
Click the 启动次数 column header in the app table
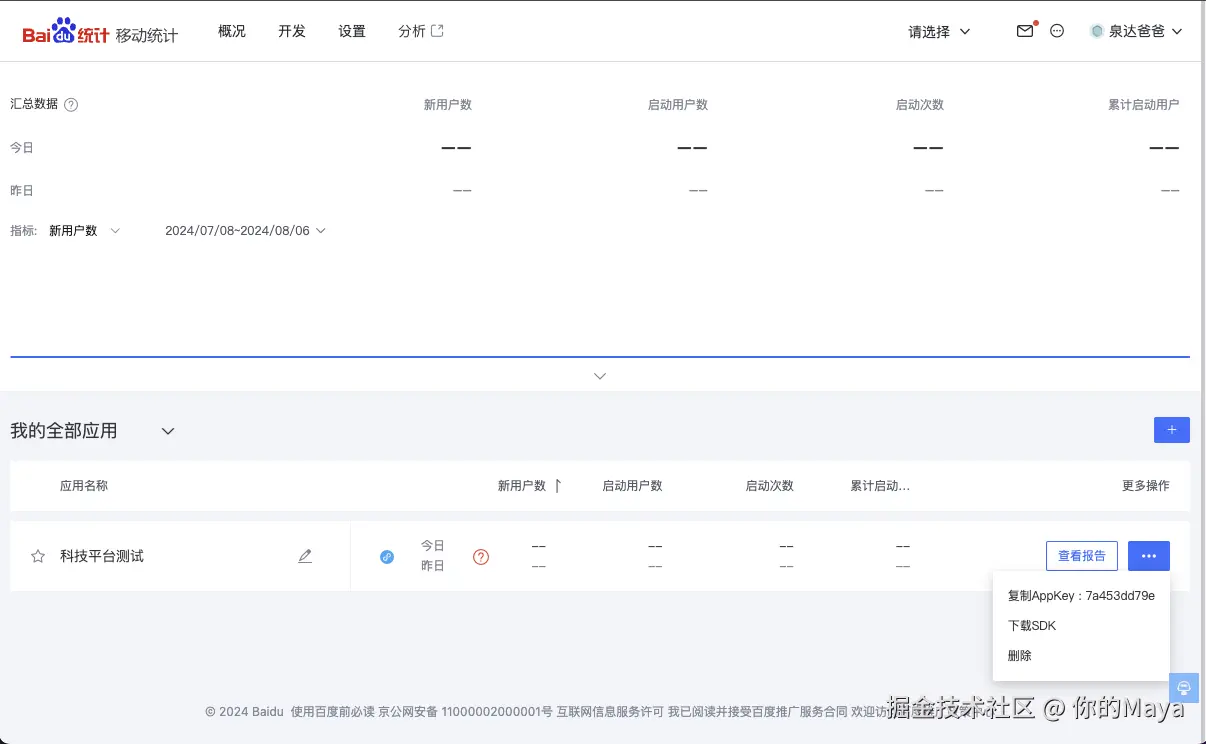tap(770, 486)
